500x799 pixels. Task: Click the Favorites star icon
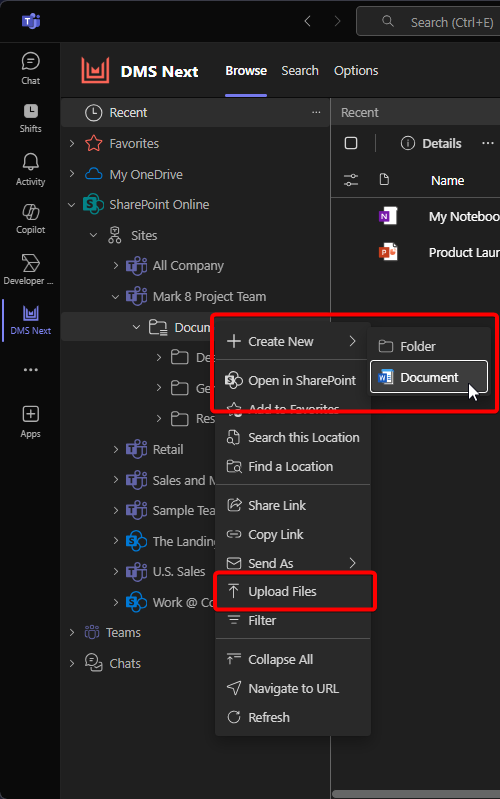[x=93, y=143]
